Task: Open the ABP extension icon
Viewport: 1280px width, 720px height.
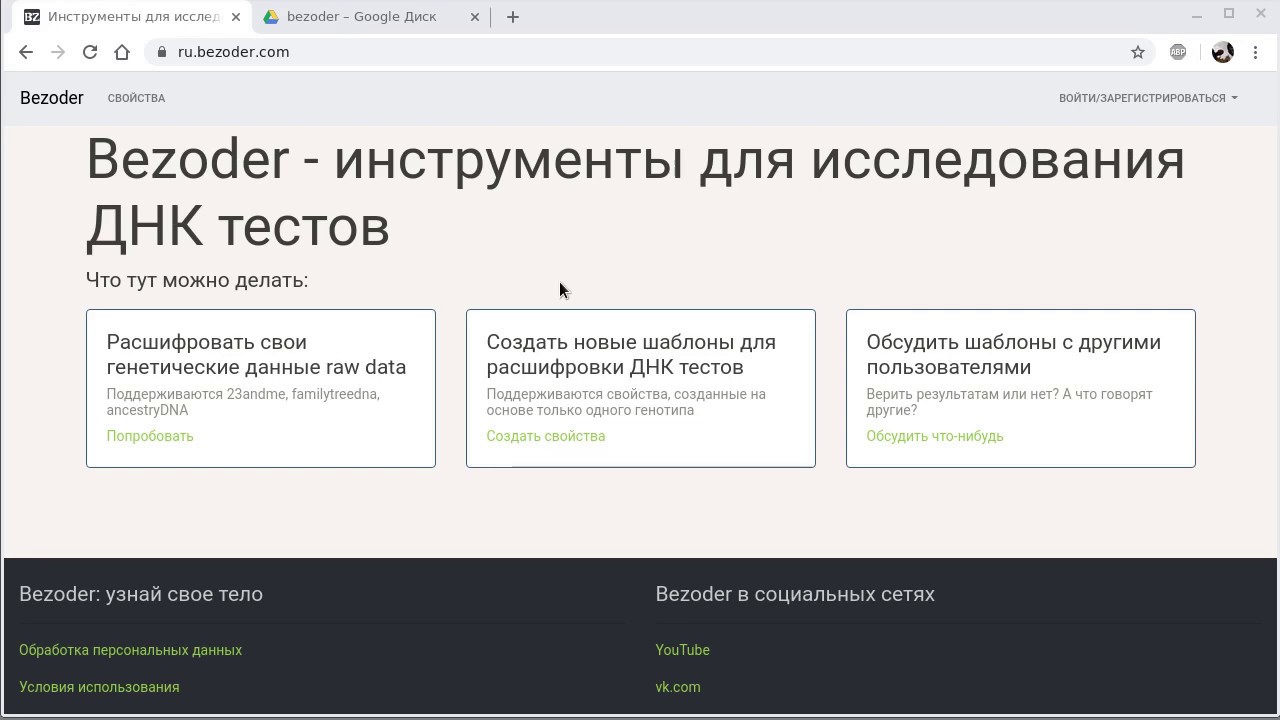Action: (1178, 52)
